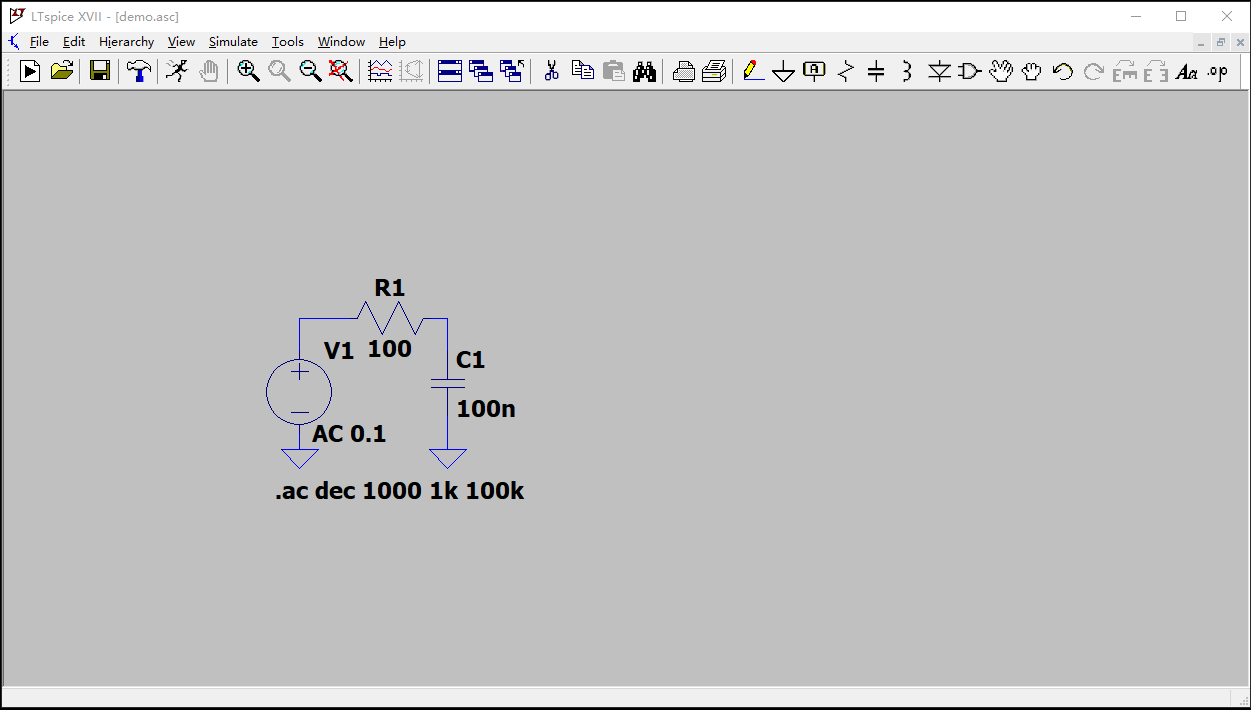1251x710 pixels.
Task: Click the AC 0.1 source value
Action: tap(349, 434)
